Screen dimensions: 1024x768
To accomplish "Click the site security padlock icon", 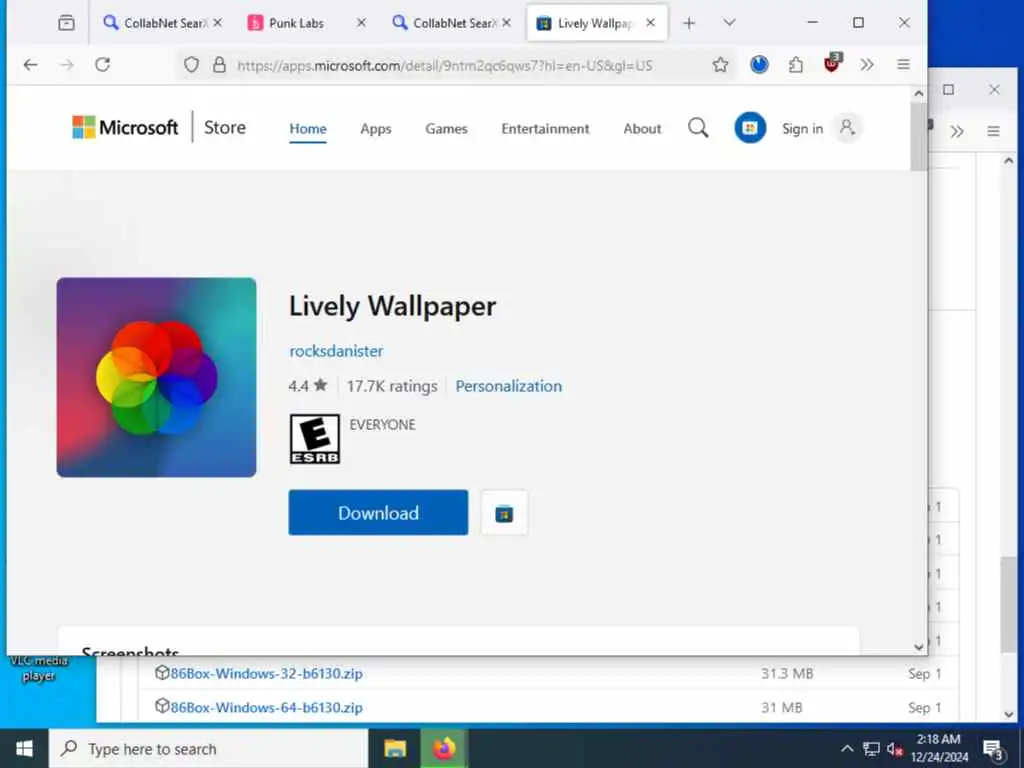I will click(219, 65).
